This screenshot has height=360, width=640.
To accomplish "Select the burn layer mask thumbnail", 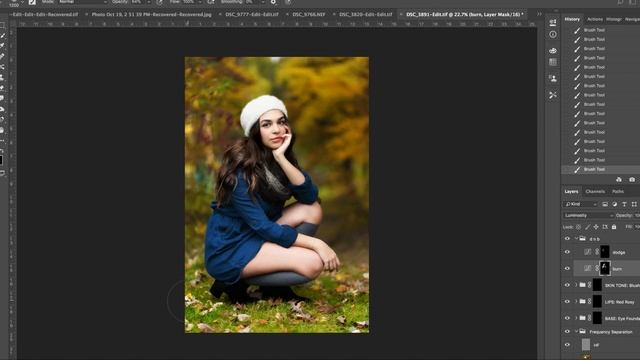I will click(x=604, y=268).
